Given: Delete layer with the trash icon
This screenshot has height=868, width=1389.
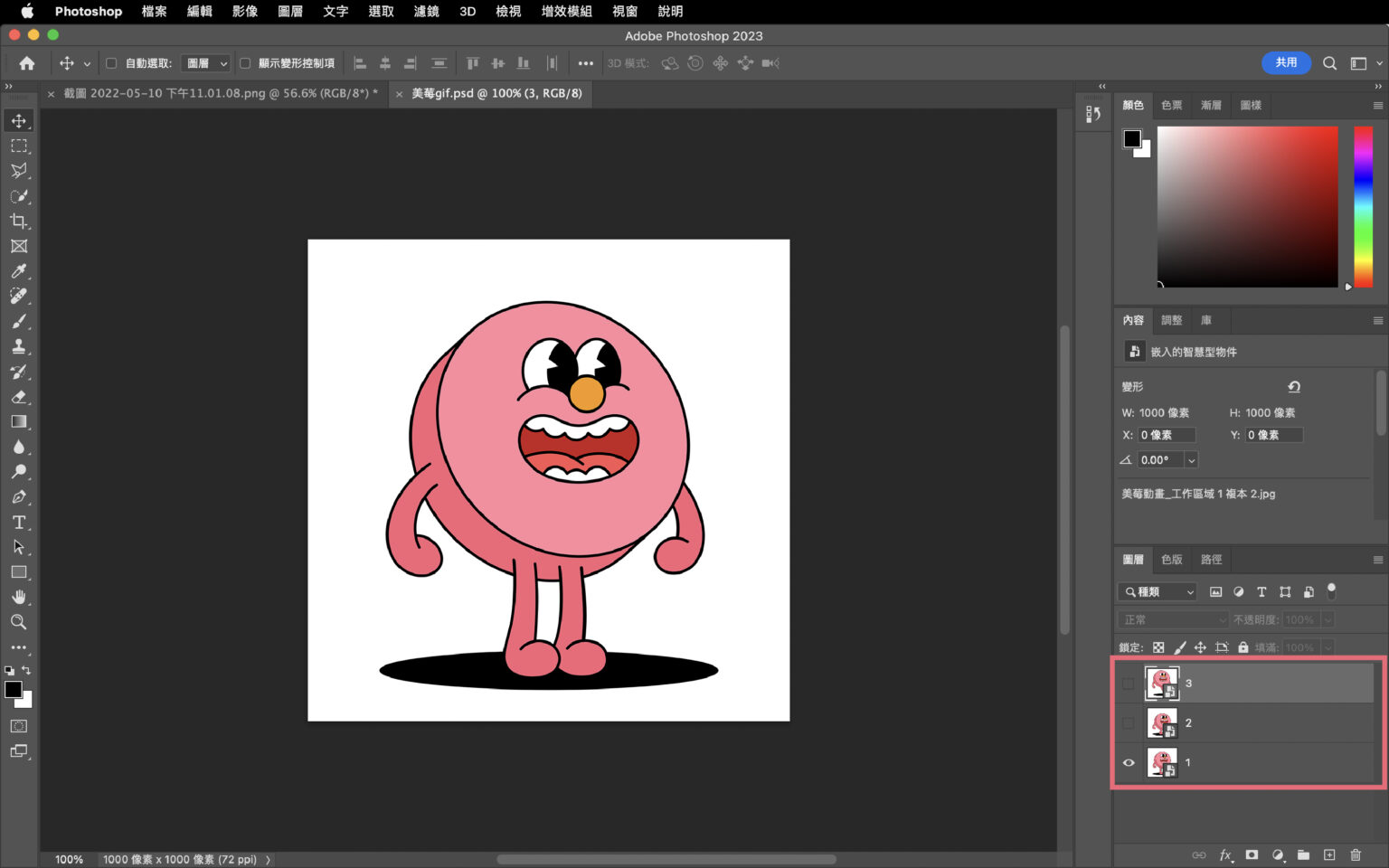Looking at the screenshot, I should click(x=1356, y=854).
